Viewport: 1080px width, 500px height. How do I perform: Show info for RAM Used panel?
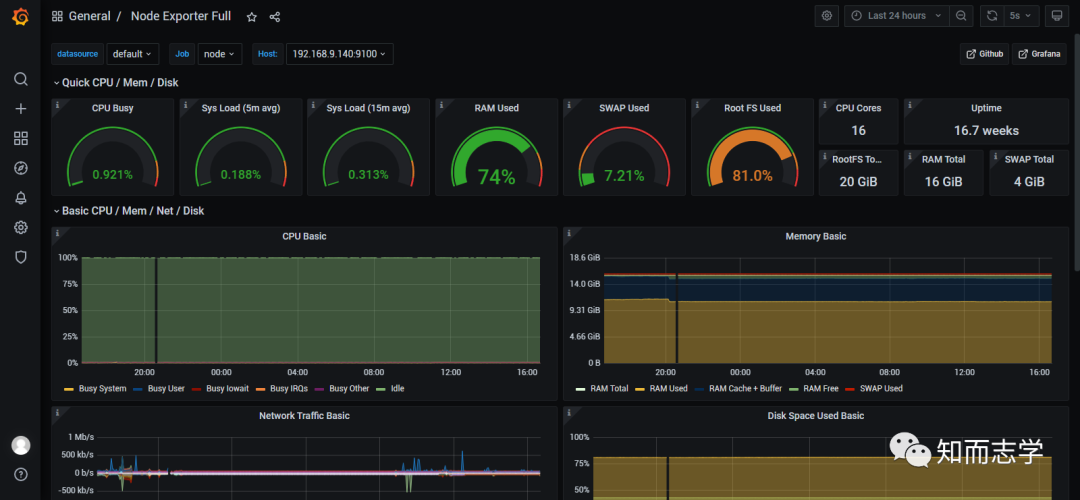442,105
